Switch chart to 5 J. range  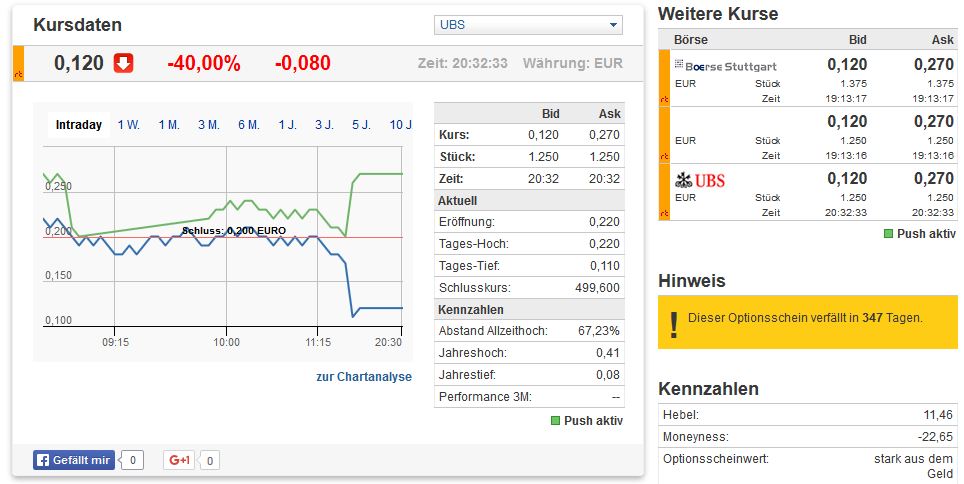coord(361,125)
